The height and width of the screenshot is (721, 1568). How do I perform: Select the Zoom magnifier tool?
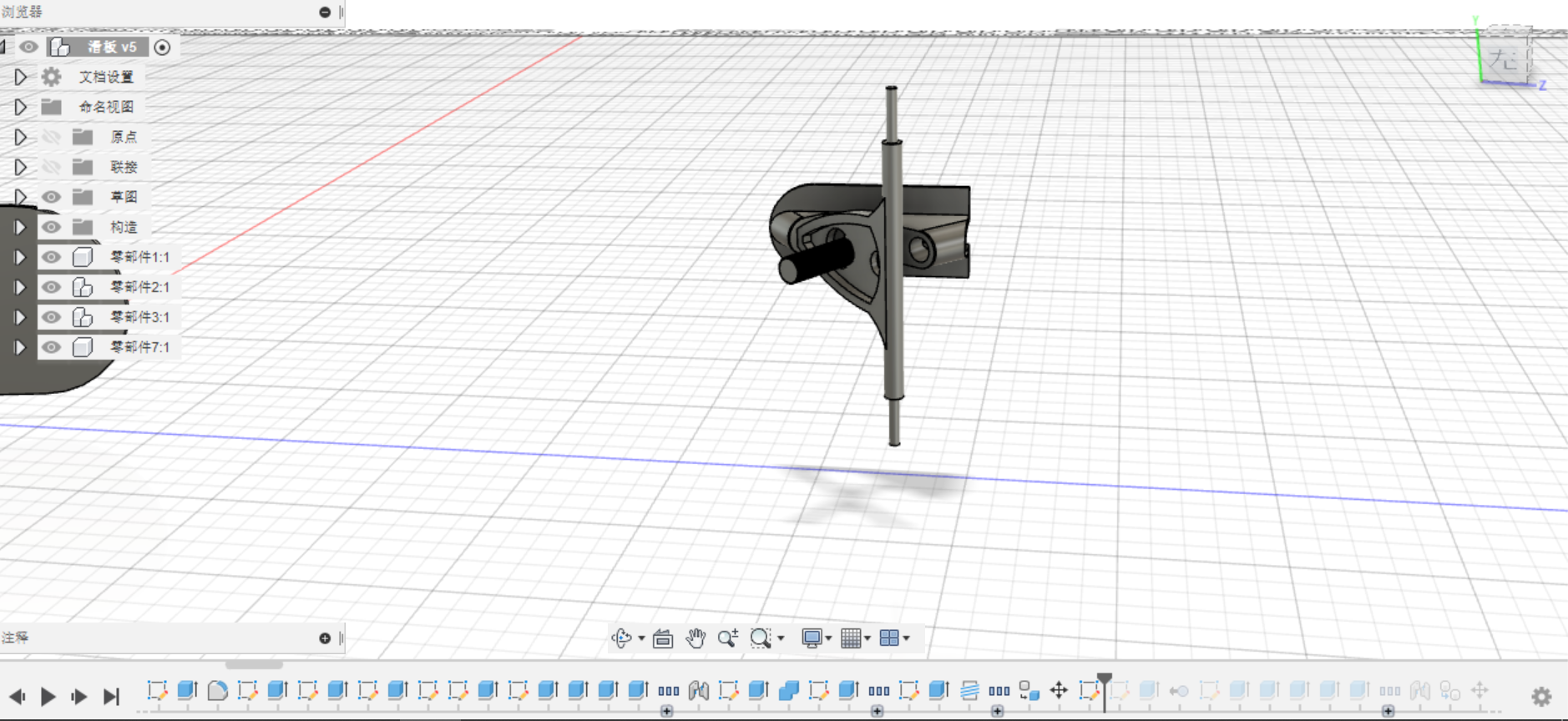pyautogui.click(x=727, y=638)
